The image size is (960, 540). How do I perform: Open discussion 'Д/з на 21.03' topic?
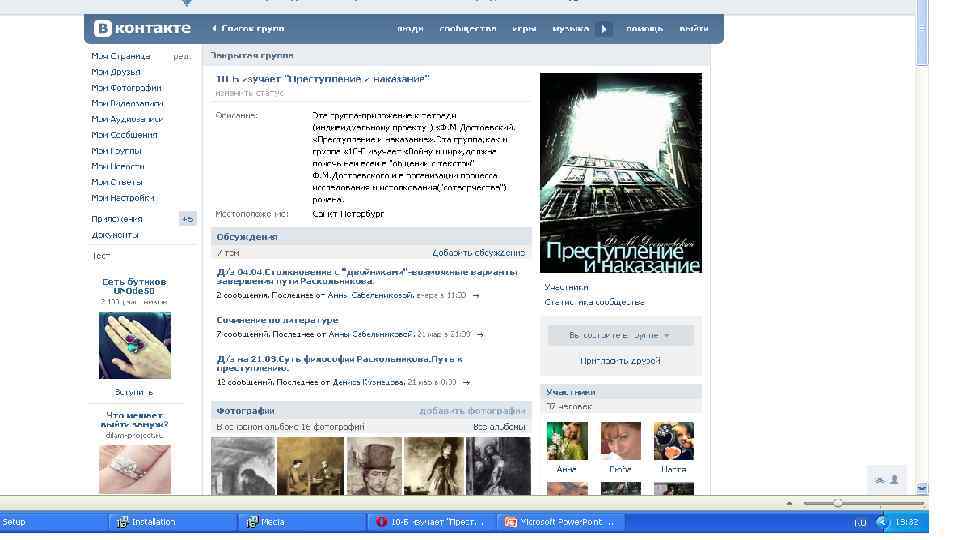[340, 363]
